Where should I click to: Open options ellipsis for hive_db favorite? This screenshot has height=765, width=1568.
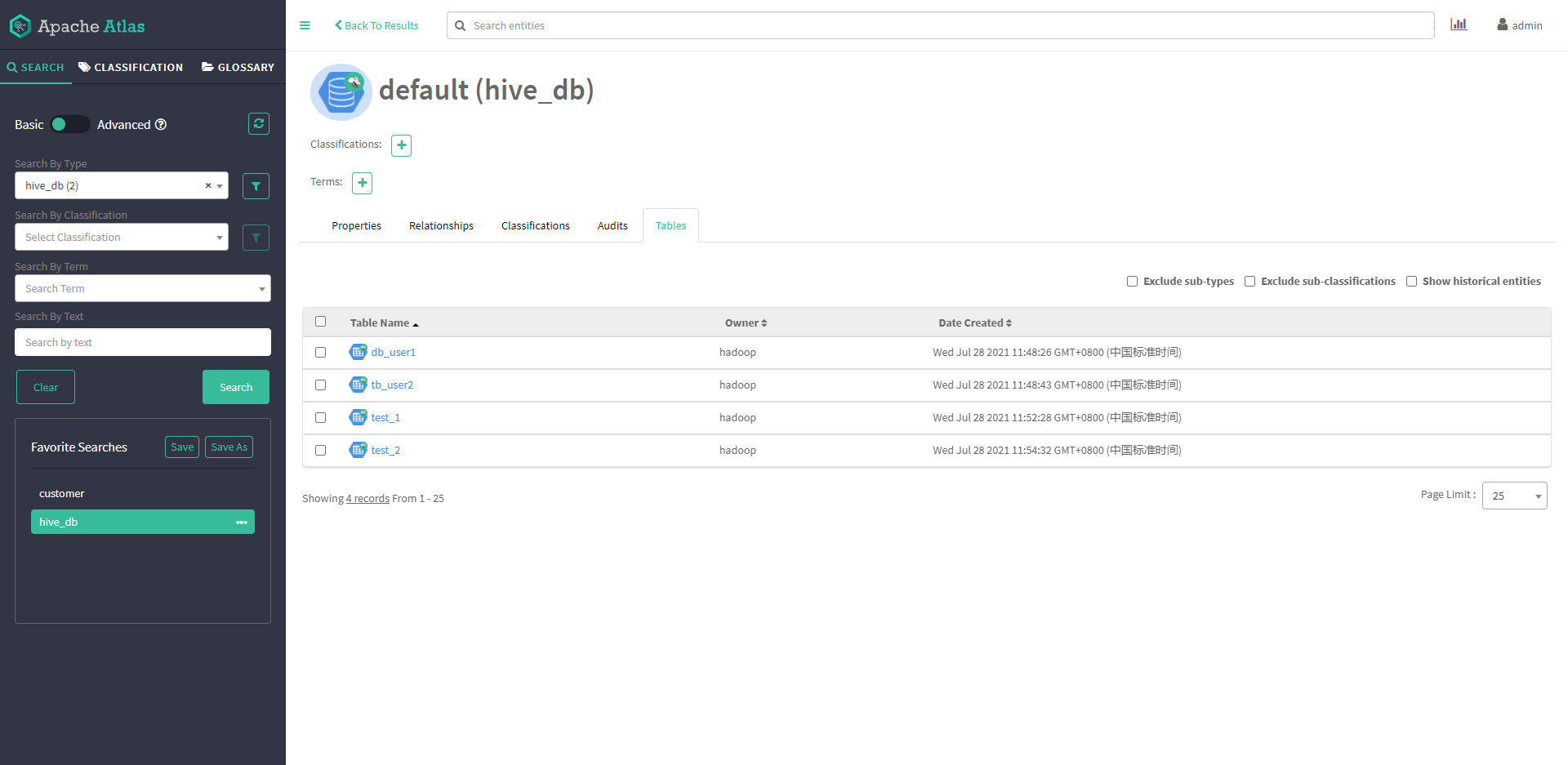click(241, 523)
